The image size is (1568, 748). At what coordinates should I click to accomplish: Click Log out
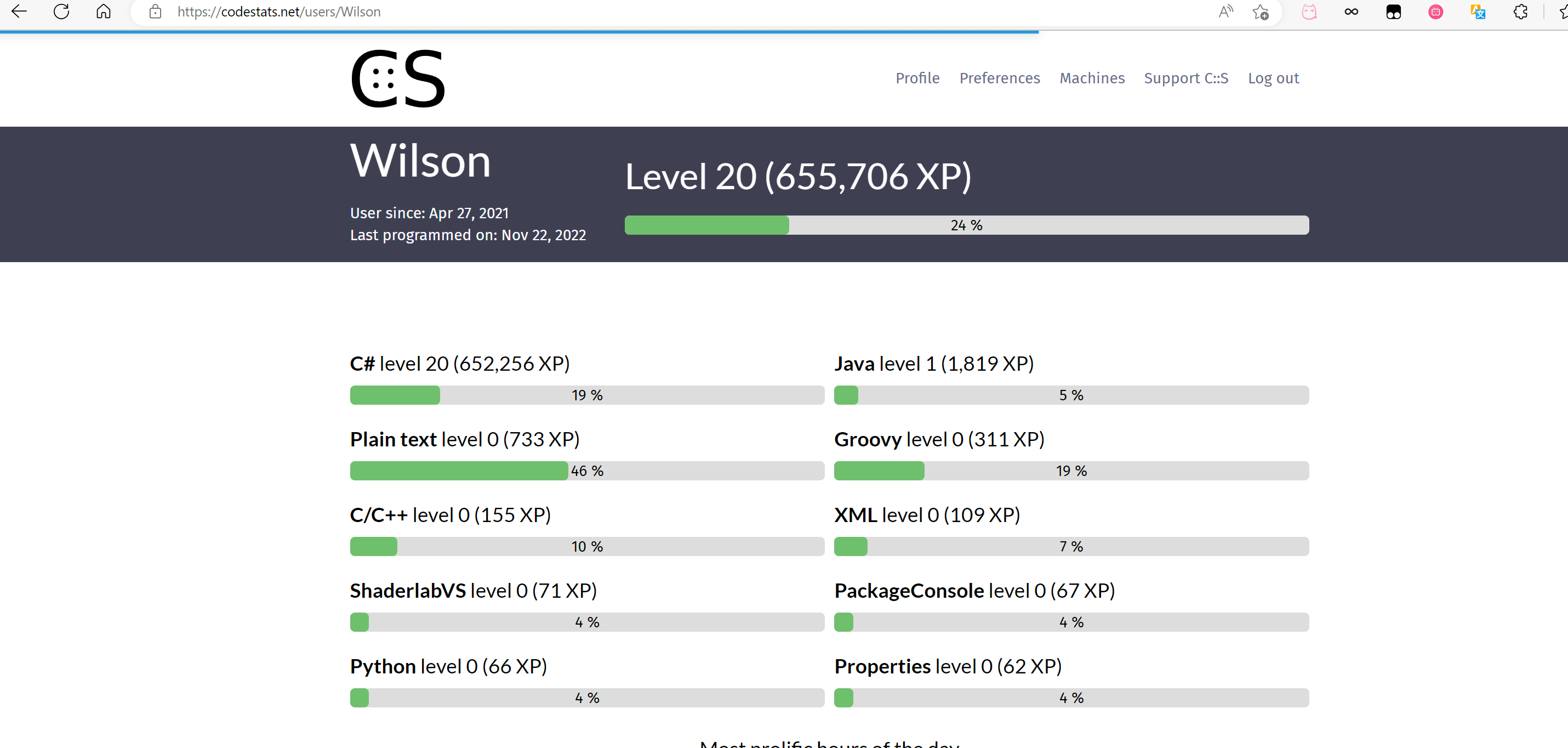coord(1273,78)
